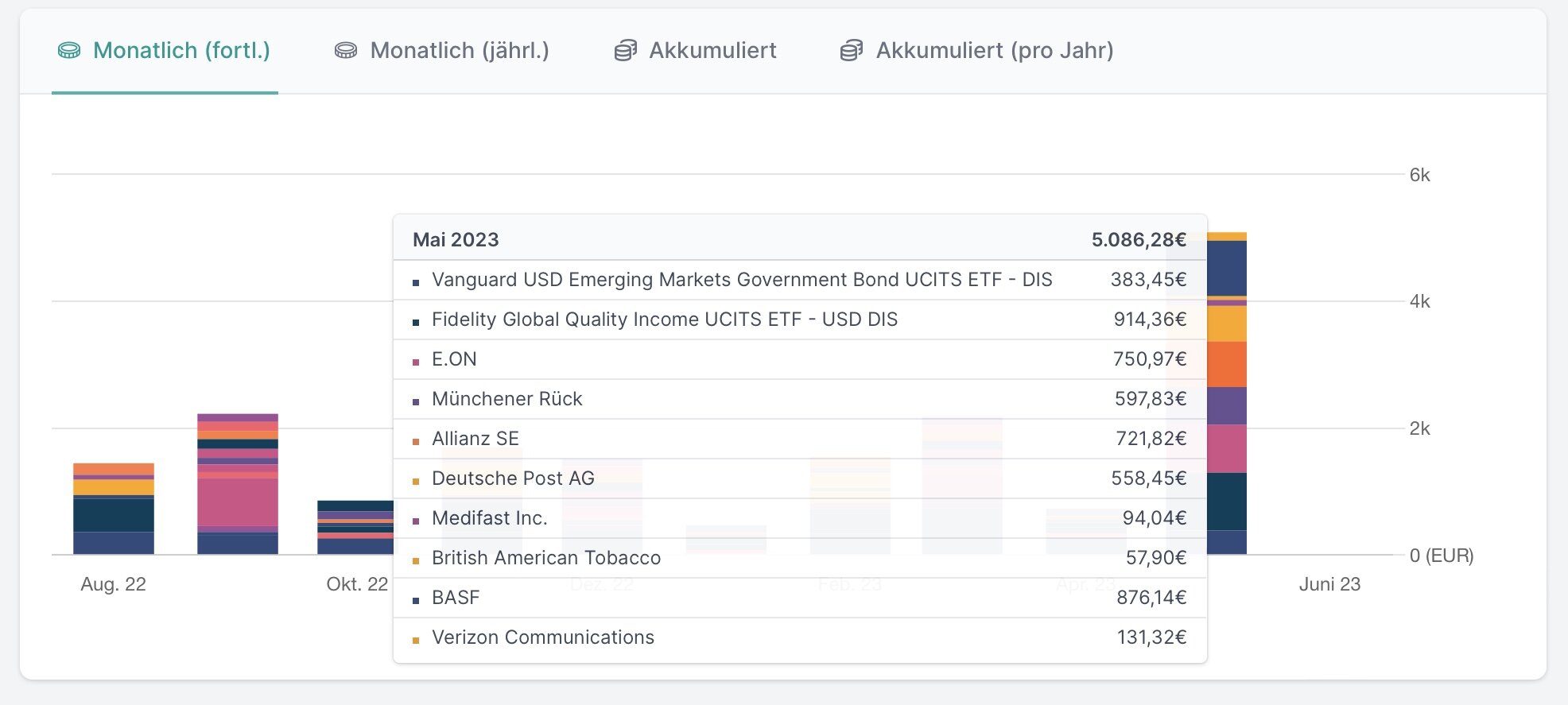Click the Okt. 22 stacked bar

(355, 527)
